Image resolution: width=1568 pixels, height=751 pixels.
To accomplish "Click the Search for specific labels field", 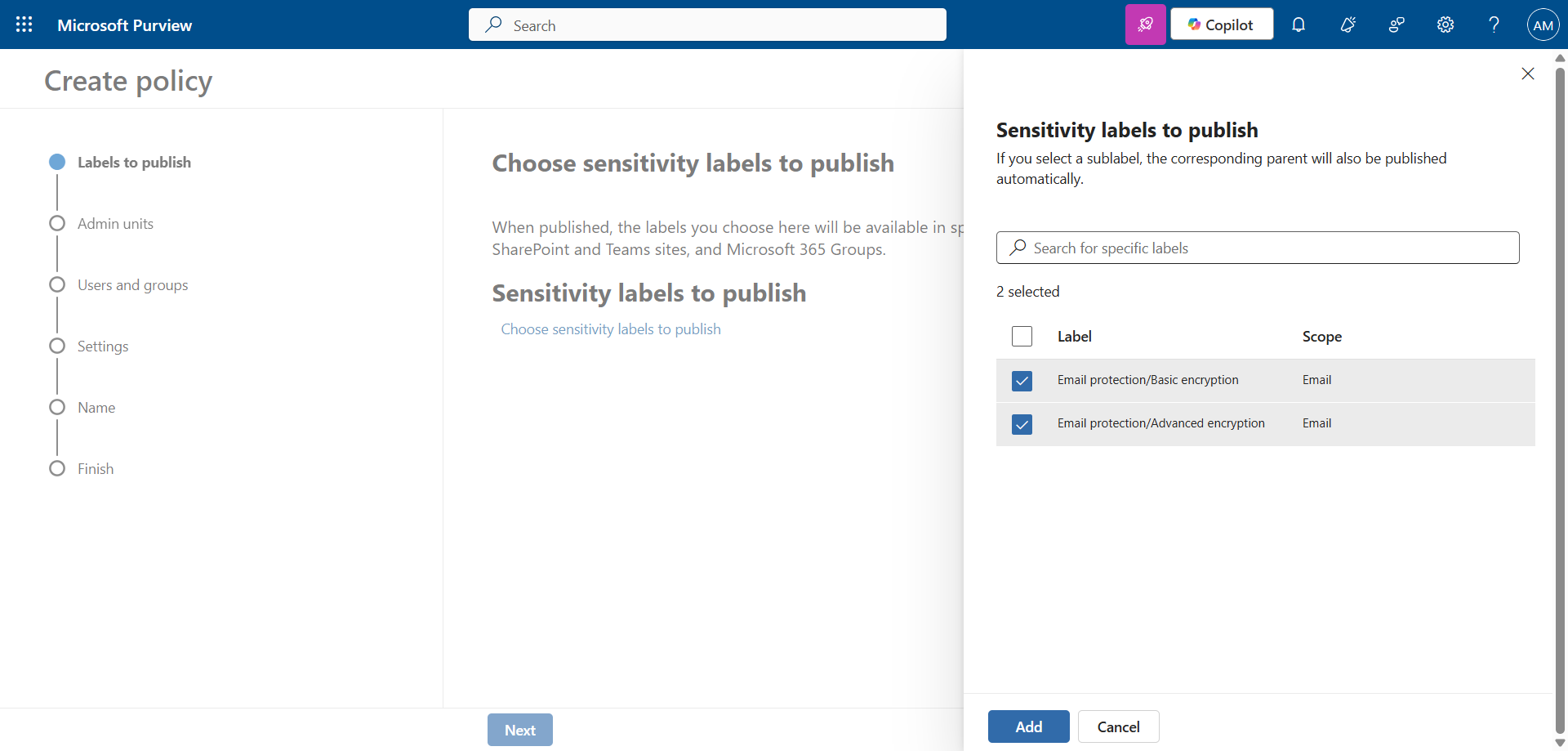I will click(1258, 248).
